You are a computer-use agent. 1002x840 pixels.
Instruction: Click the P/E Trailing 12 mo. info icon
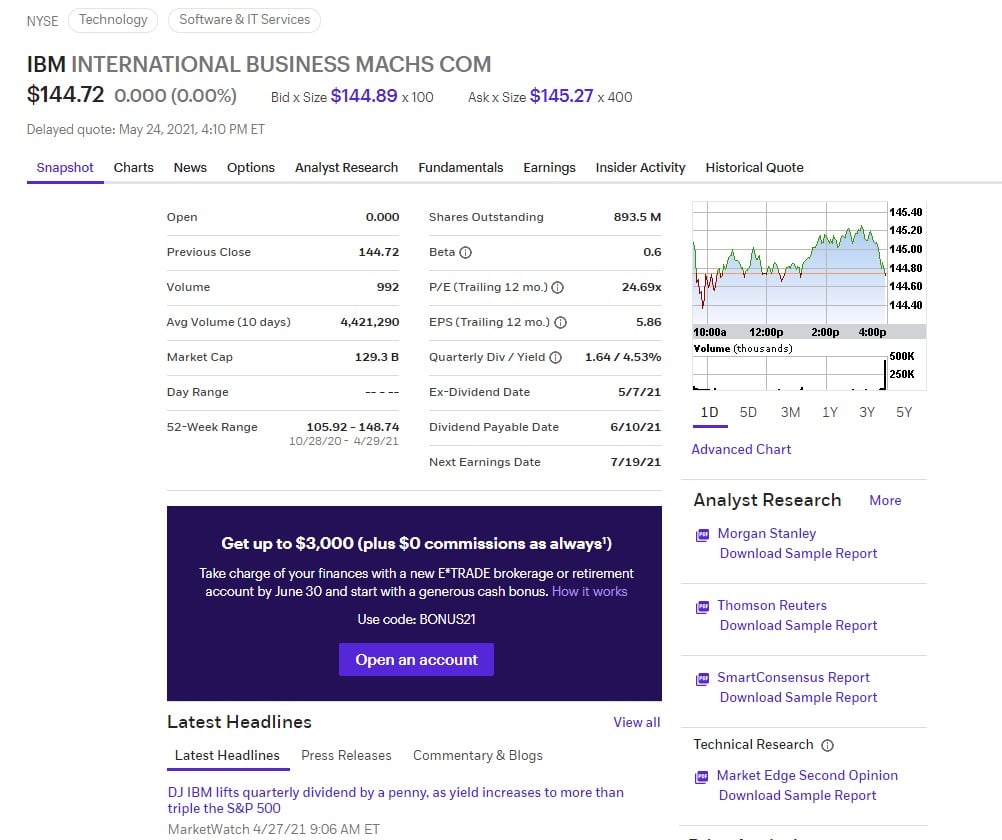click(557, 288)
